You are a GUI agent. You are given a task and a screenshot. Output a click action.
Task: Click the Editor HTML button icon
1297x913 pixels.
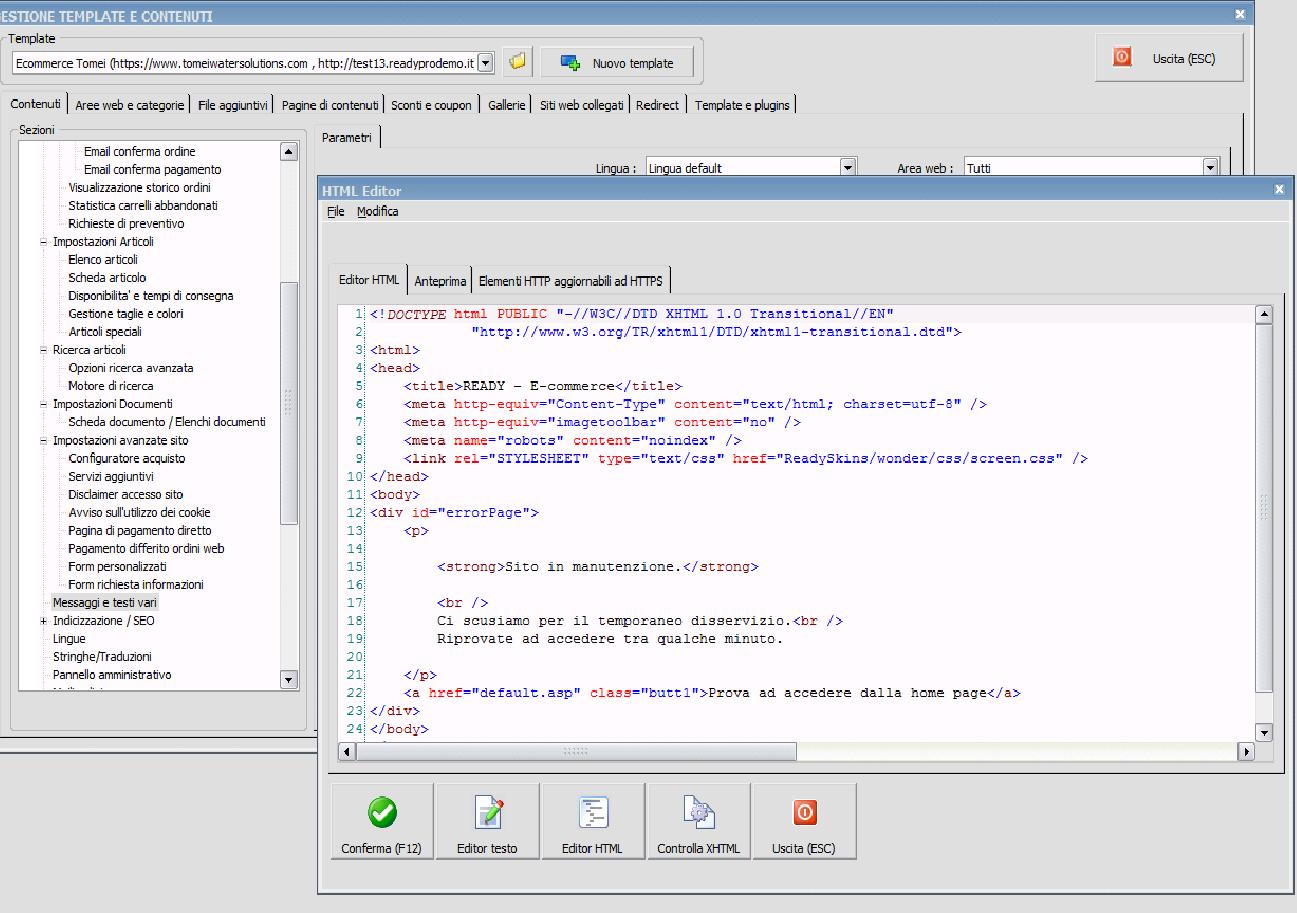(x=593, y=813)
